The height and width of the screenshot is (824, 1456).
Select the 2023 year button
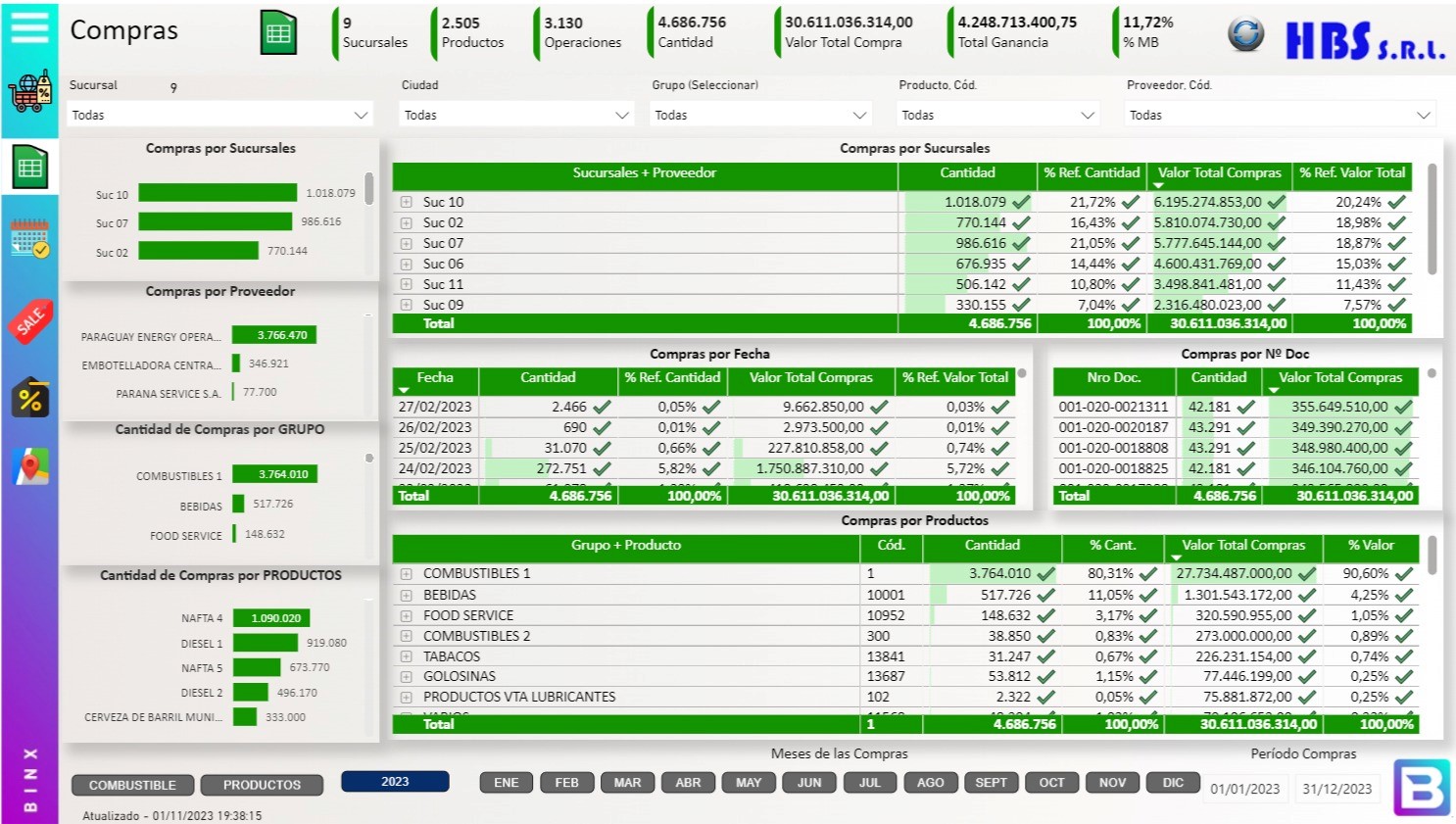point(395,781)
